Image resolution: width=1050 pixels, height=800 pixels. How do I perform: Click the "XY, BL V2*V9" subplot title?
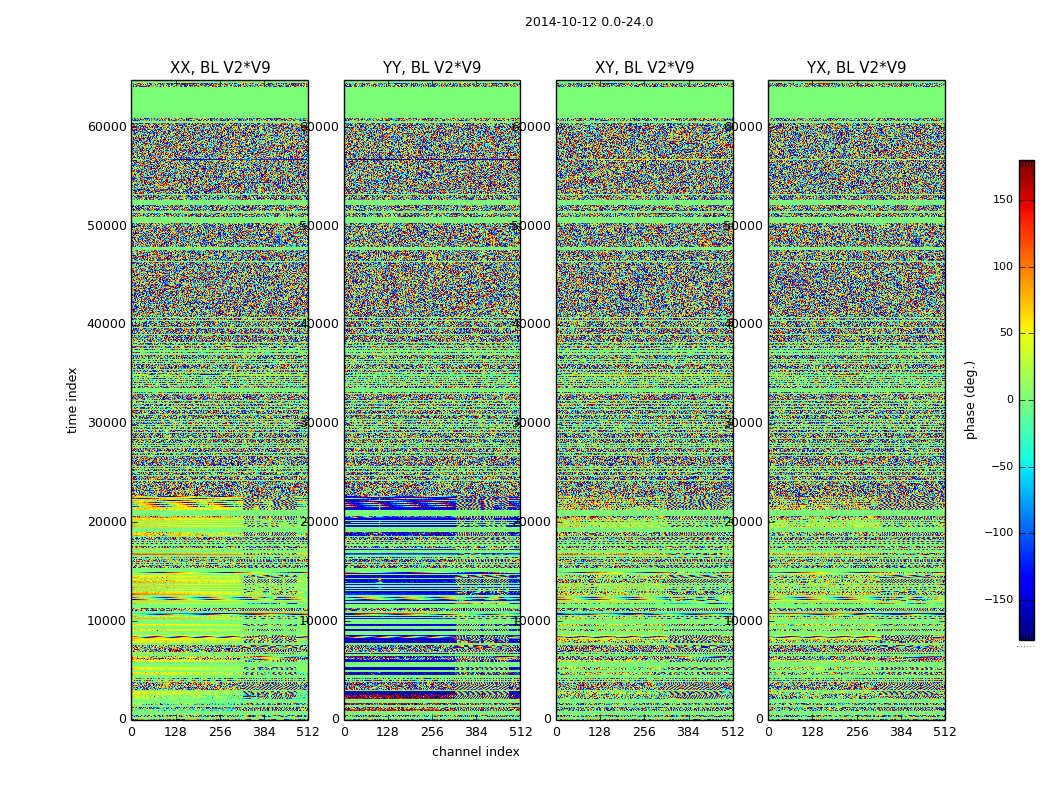(x=644, y=68)
